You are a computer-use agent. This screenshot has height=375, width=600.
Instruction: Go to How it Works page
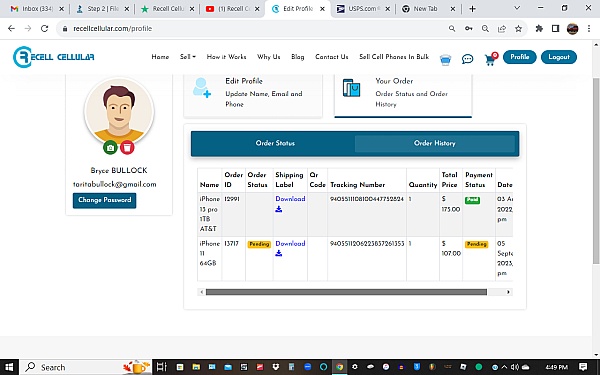tap(226, 57)
